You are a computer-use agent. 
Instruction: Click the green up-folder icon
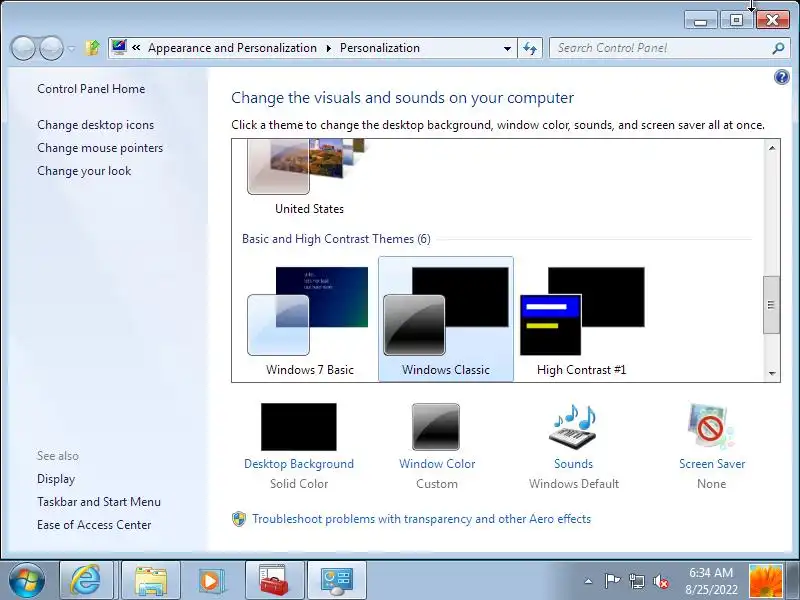click(92, 48)
